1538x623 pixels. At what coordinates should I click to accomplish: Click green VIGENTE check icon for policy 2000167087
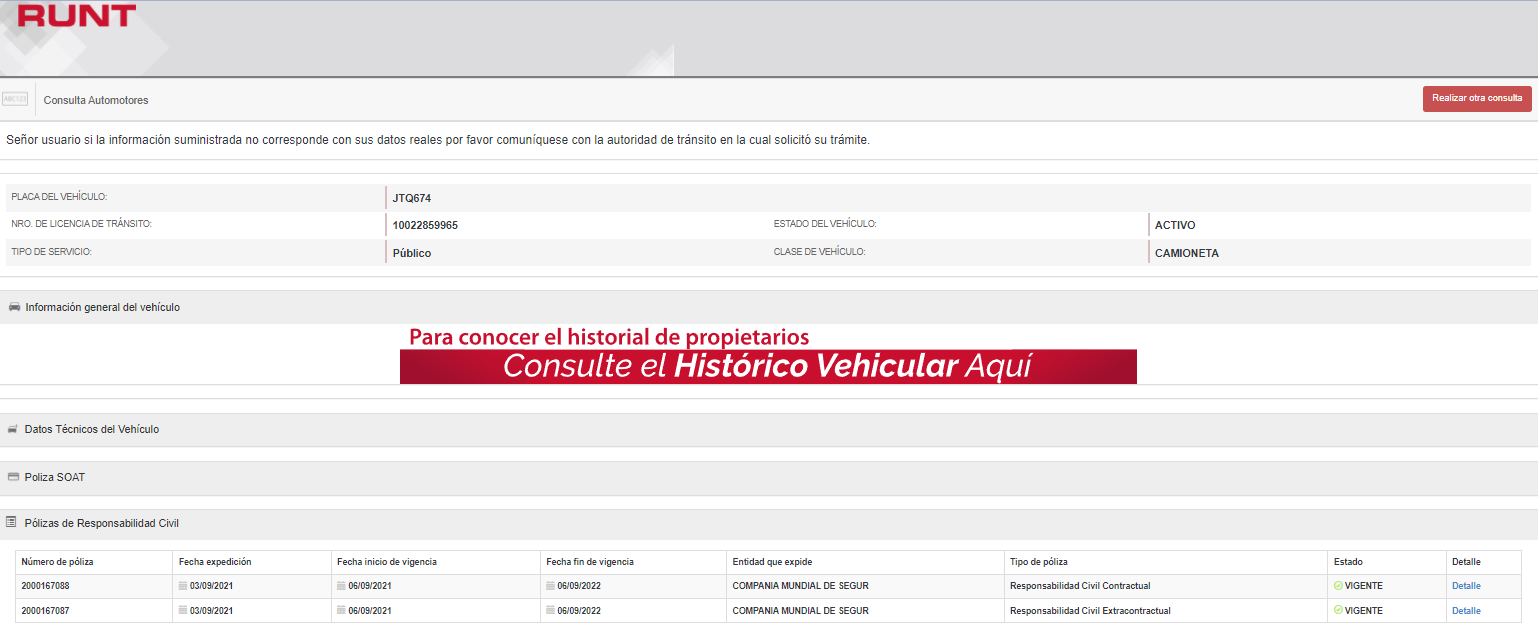[1338, 610]
